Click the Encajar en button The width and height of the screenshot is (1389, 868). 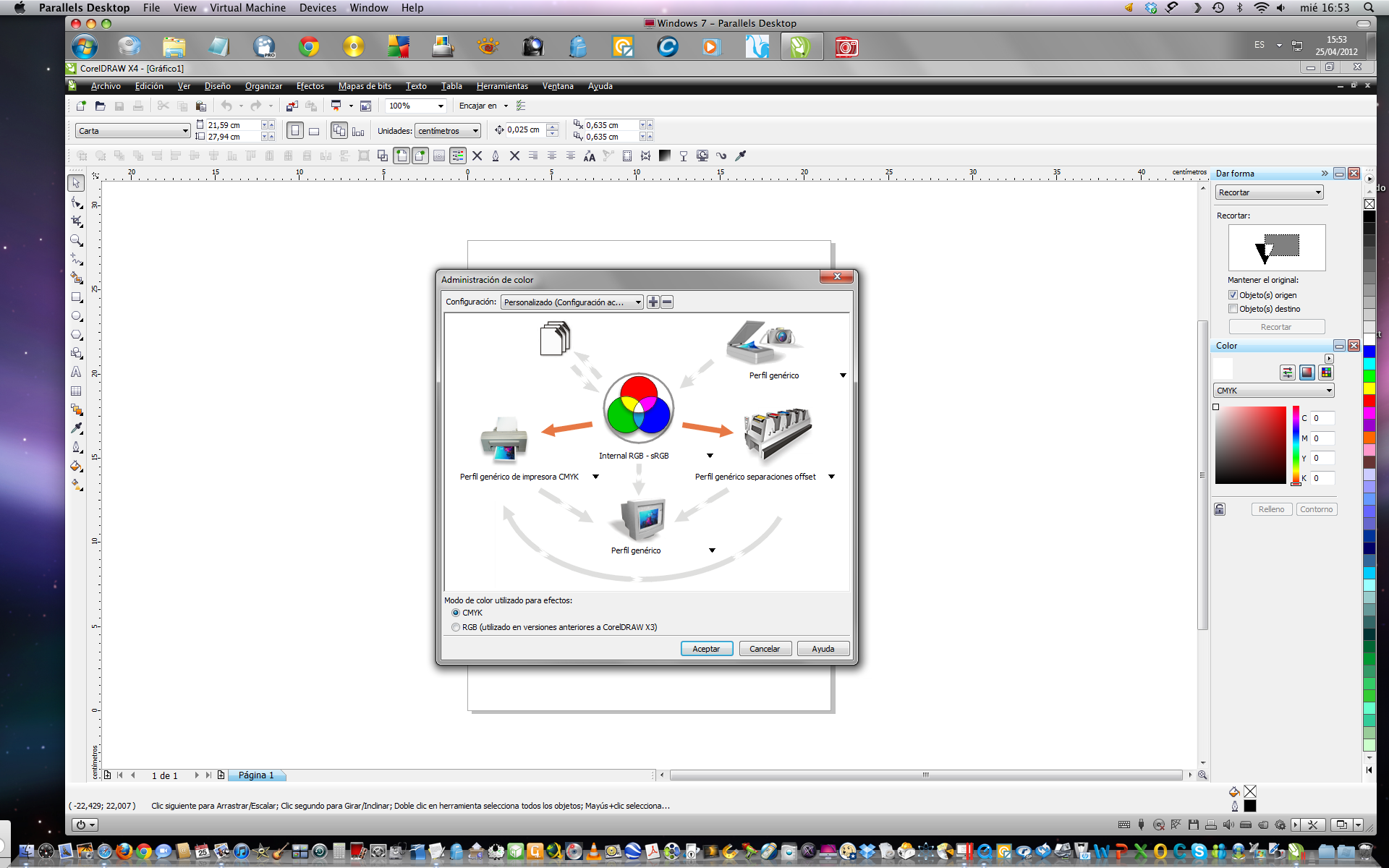pos(484,106)
